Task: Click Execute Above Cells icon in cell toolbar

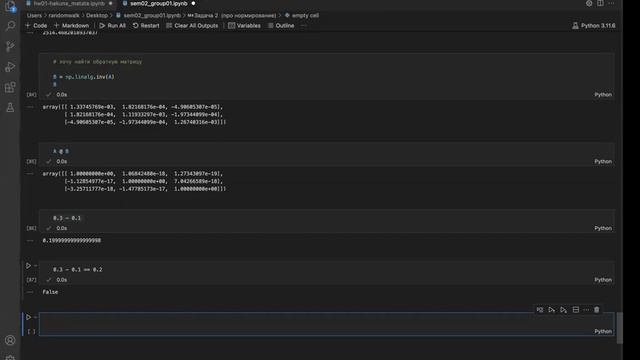Action: pos(552,310)
